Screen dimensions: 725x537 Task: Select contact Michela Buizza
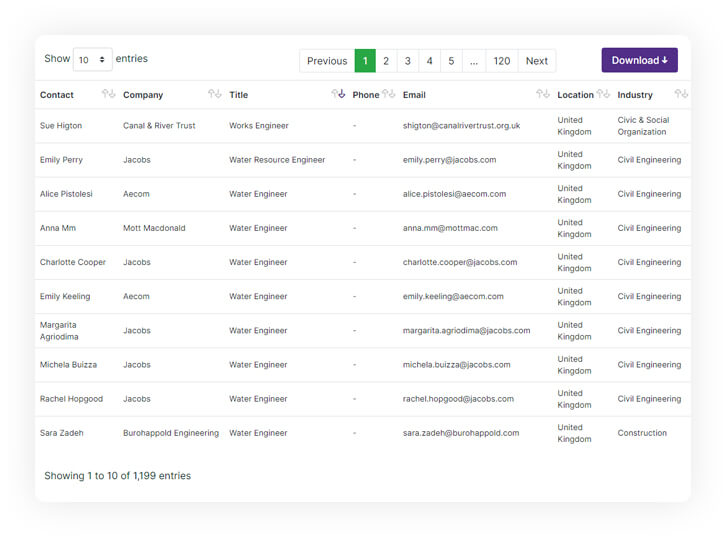coord(68,364)
